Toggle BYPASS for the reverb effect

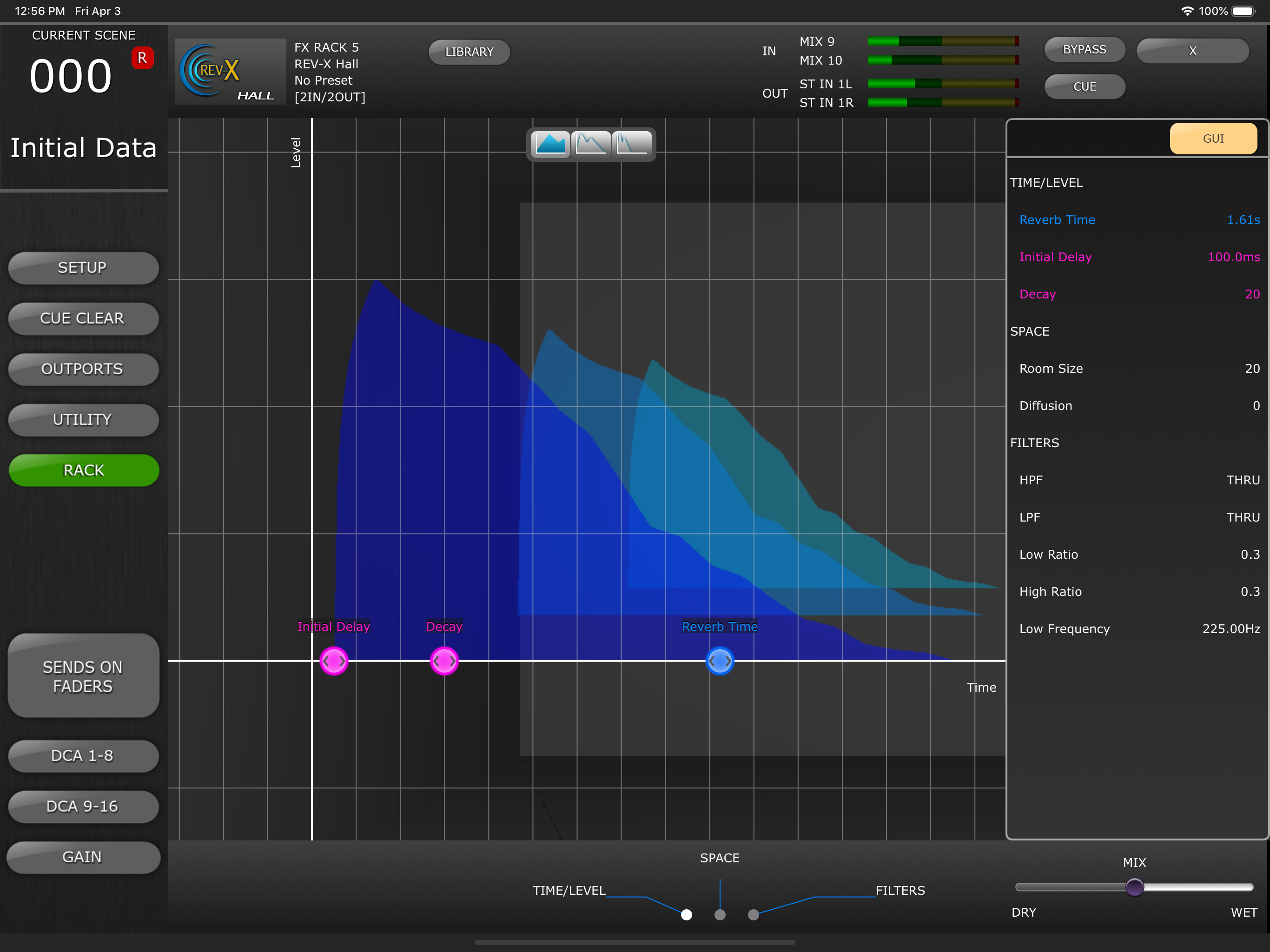[x=1084, y=50]
